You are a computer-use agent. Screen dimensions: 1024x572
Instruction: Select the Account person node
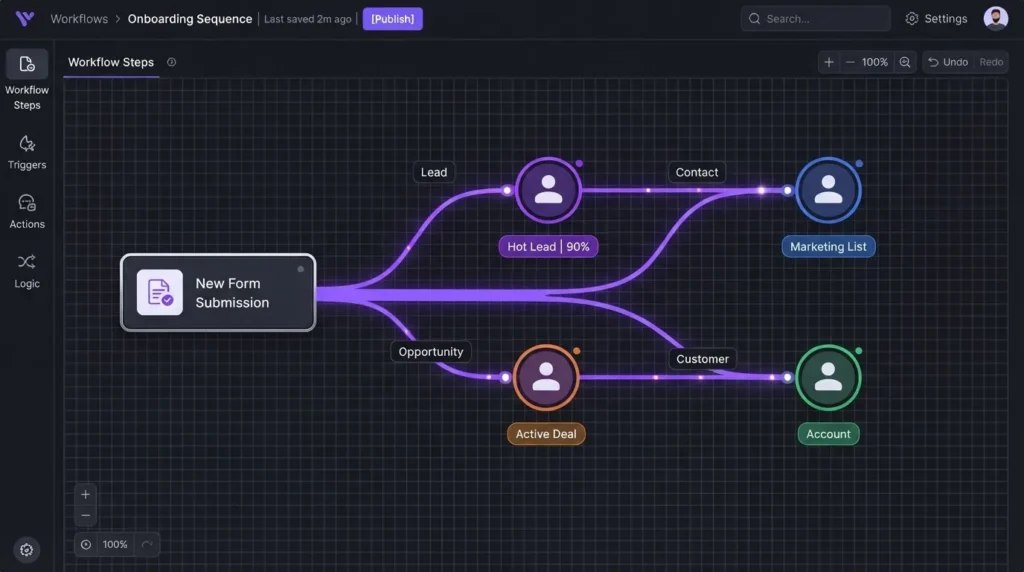coord(828,377)
